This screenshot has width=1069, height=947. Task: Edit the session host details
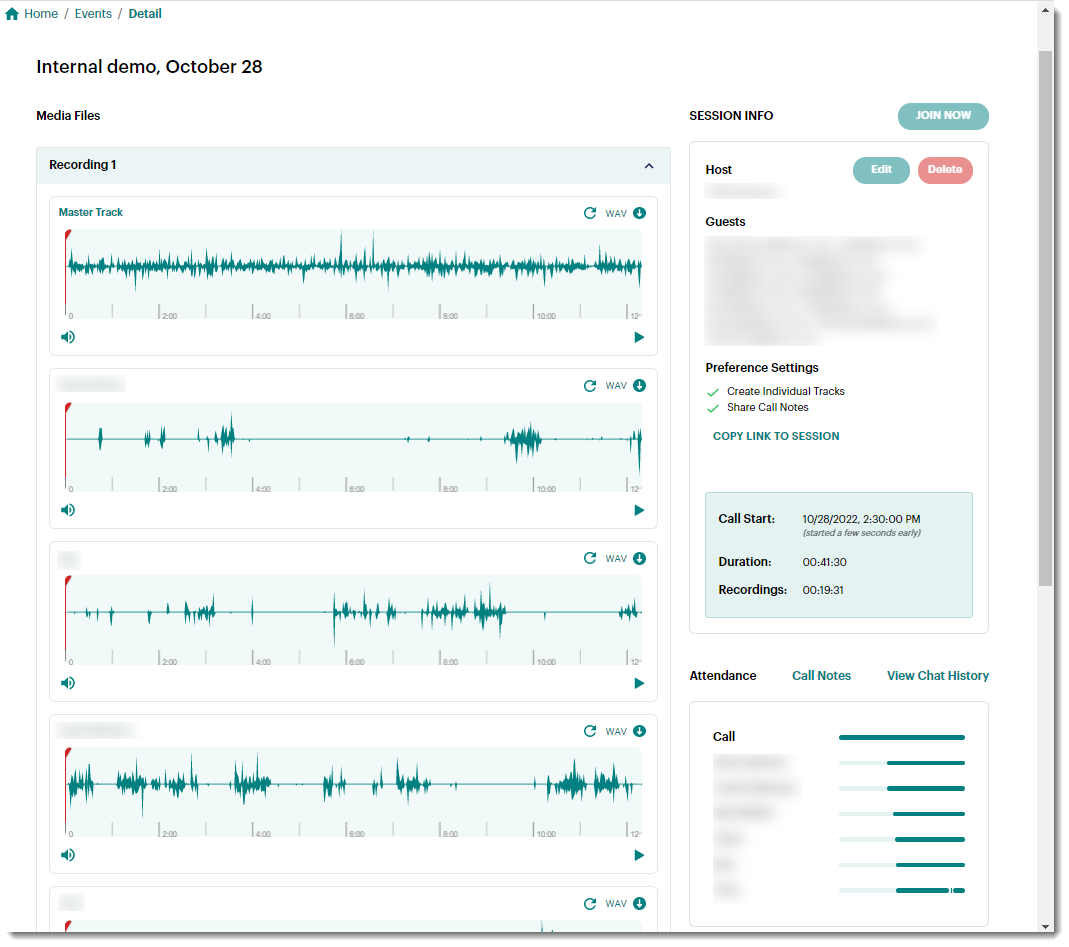click(x=881, y=170)
